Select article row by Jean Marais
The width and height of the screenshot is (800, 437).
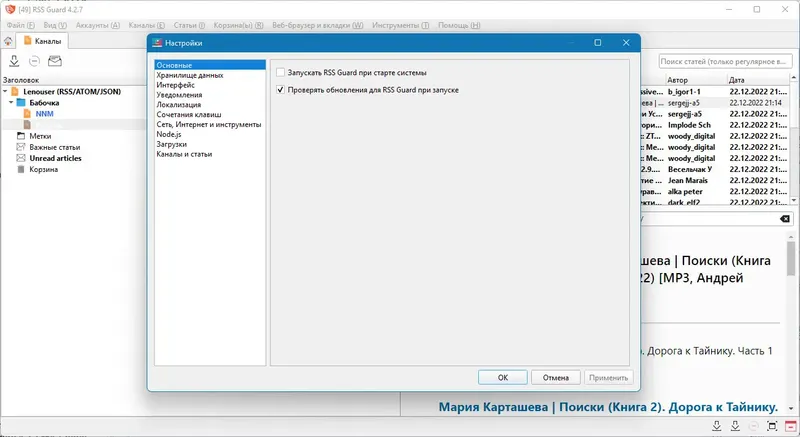click(715, 181)
